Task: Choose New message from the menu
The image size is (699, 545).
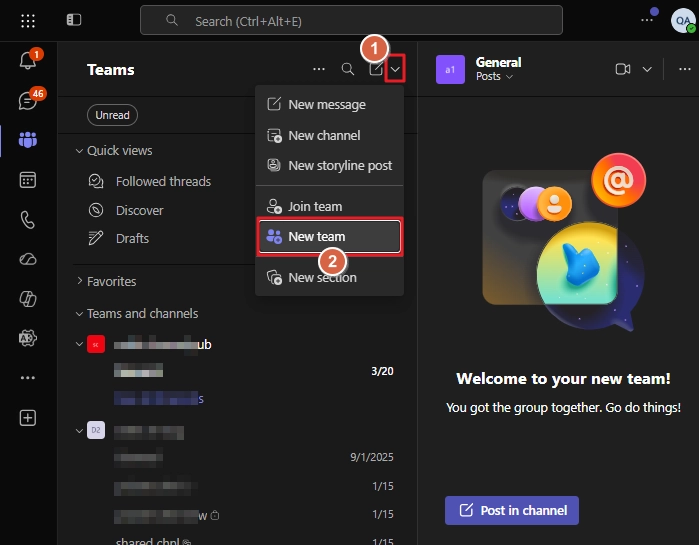Action: (x=329, y=104)
